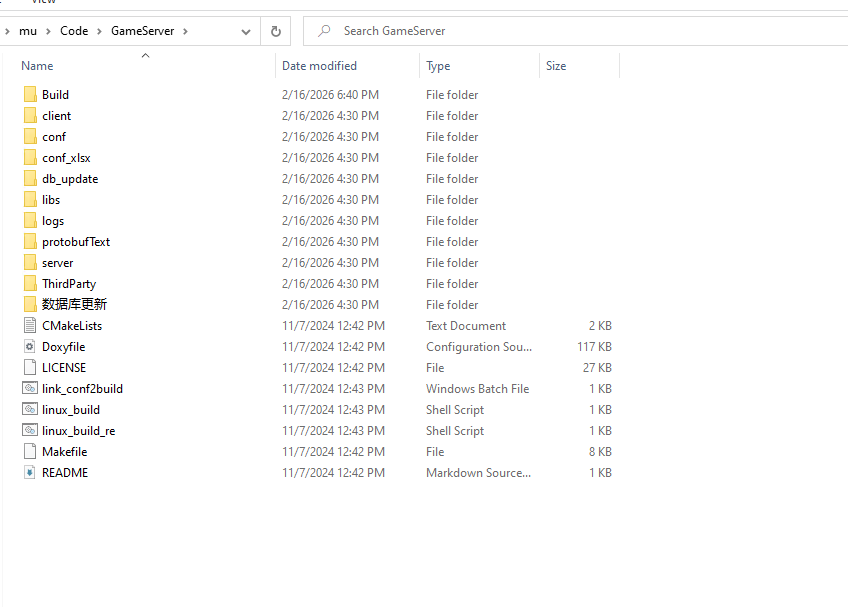Open the address bar history dropdown

(x=246, y=31)
